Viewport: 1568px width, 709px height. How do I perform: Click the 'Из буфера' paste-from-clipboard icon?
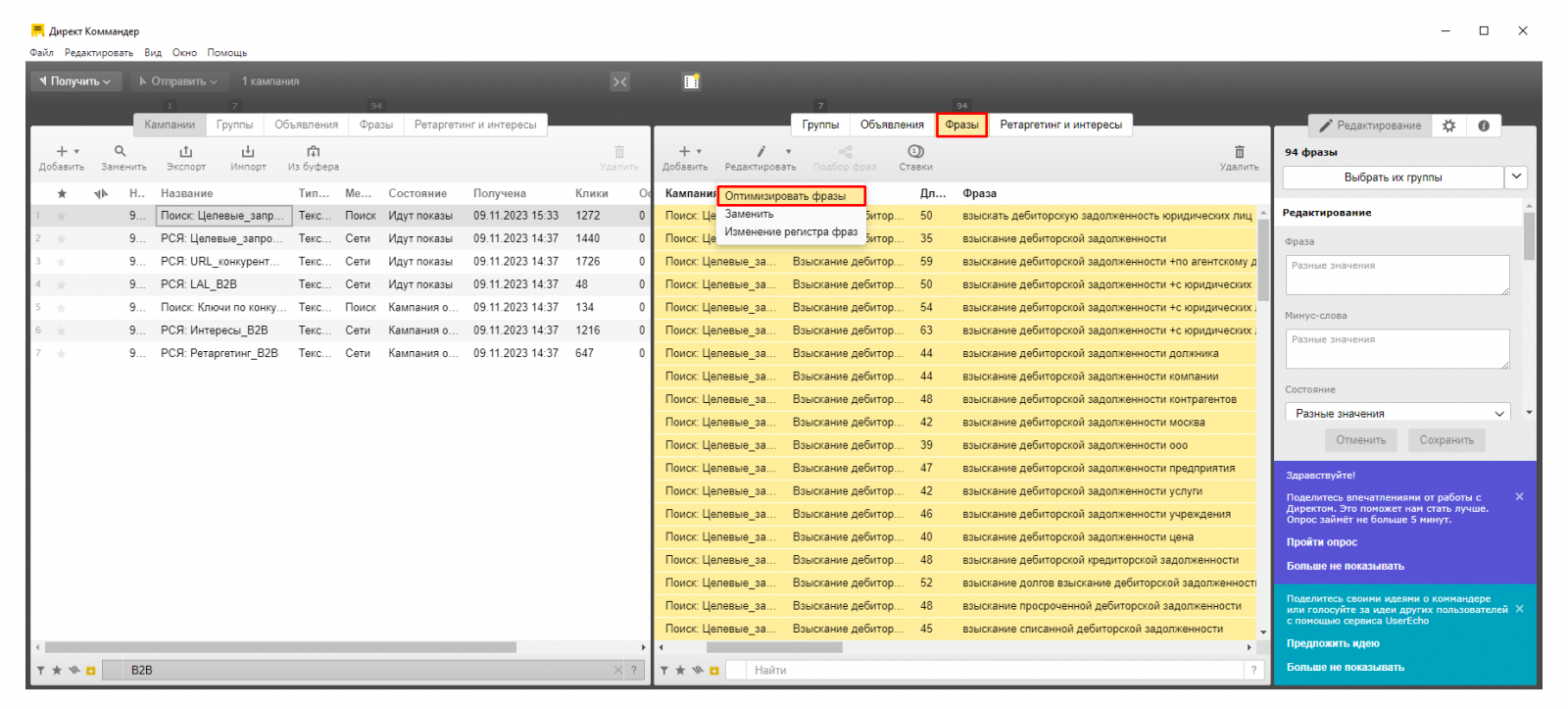313,152
